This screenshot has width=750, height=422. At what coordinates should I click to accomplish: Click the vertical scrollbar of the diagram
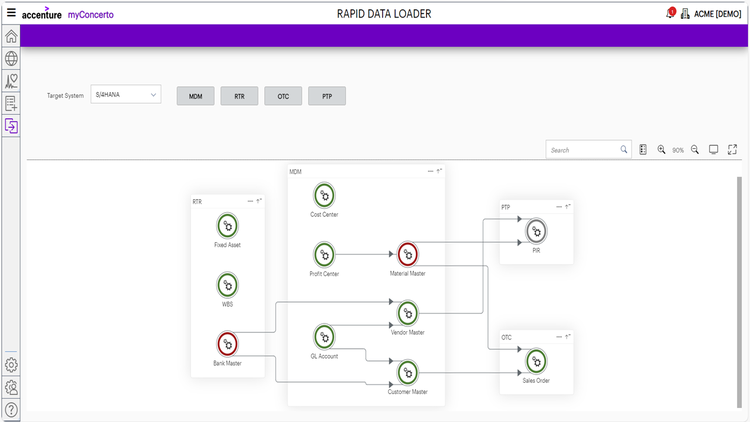739,292
